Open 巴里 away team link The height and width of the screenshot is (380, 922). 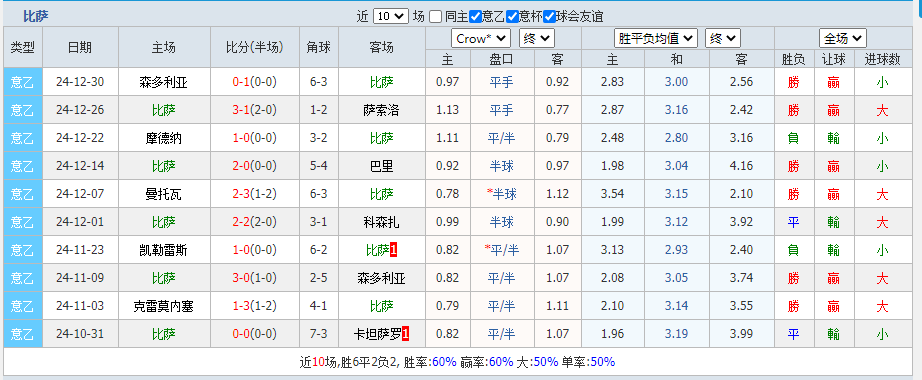click(382, 166)
